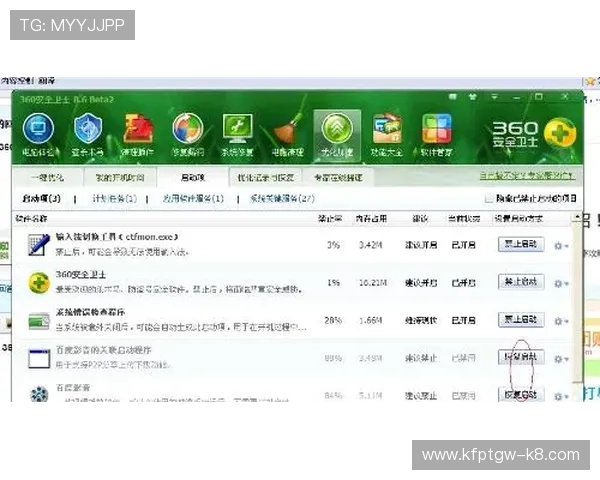The width and height of the screenshot is (600, 480).
Task: Click the scroll-up arrow above the list scrollbar
Action: [576, 218]
